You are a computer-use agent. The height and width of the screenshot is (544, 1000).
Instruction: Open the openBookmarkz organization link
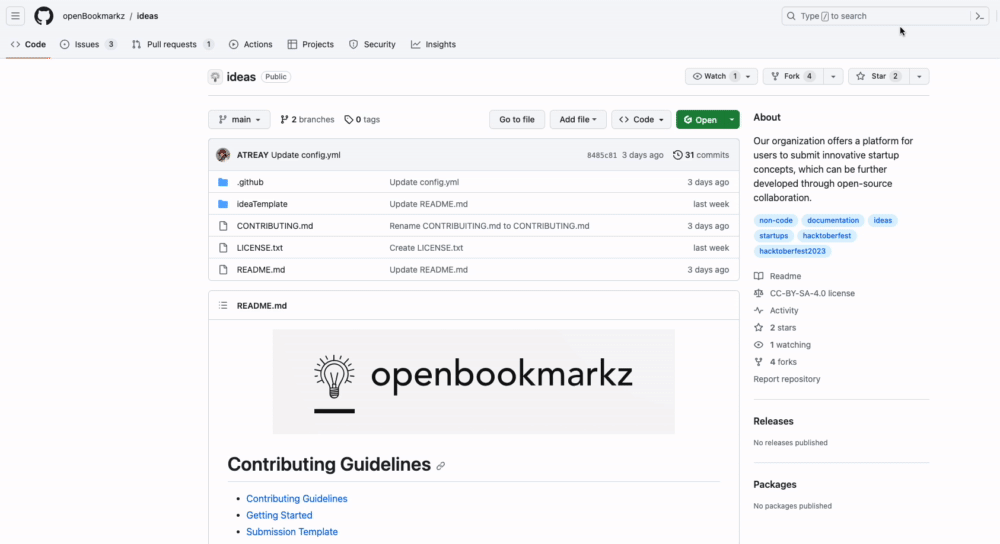point(94,16)
